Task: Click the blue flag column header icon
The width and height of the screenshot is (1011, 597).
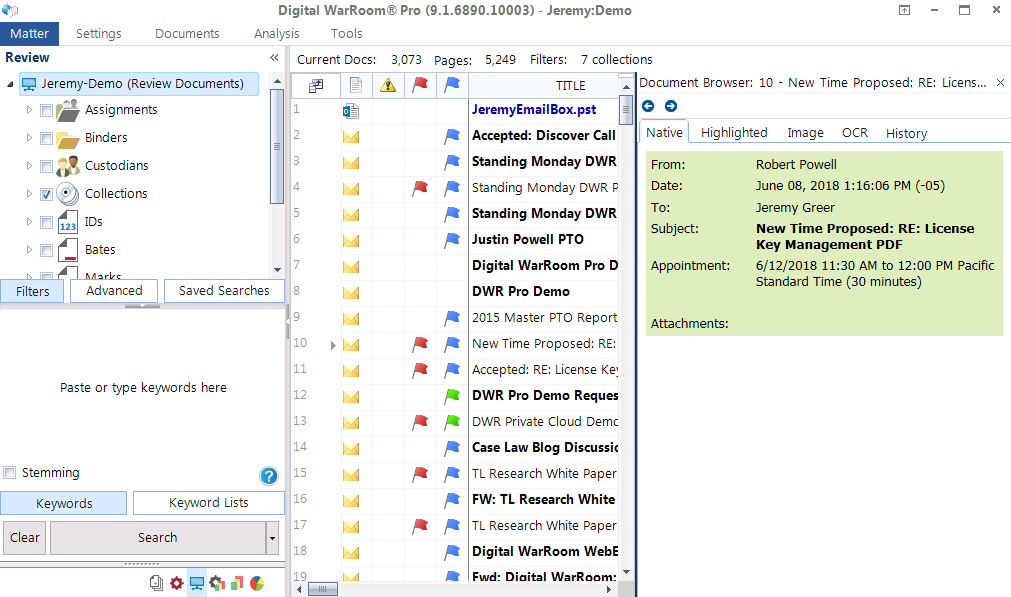Action: coord(452,85)
